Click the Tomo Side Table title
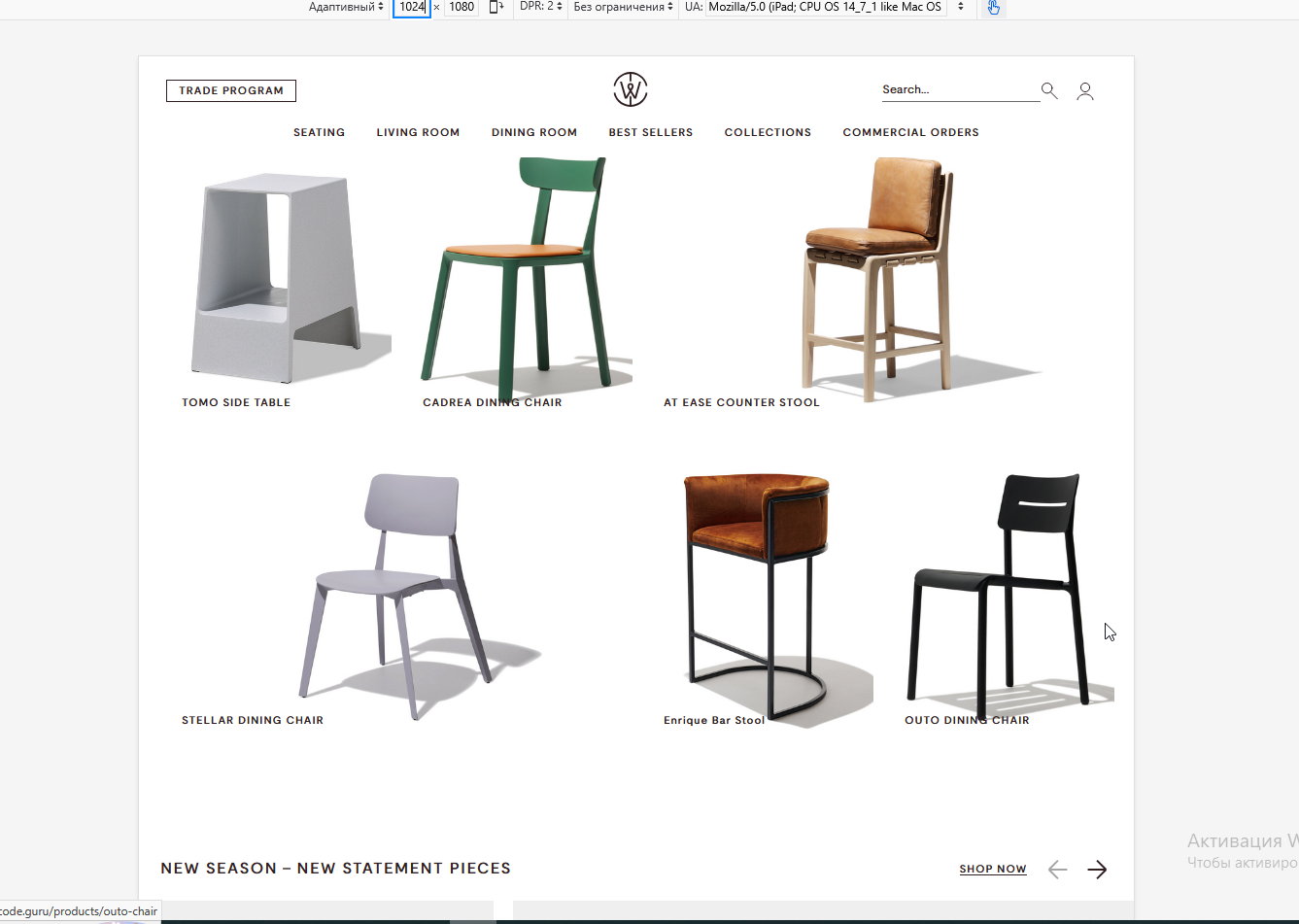Viewport: 1299px width, 924px height. click(x=236, y=402)
